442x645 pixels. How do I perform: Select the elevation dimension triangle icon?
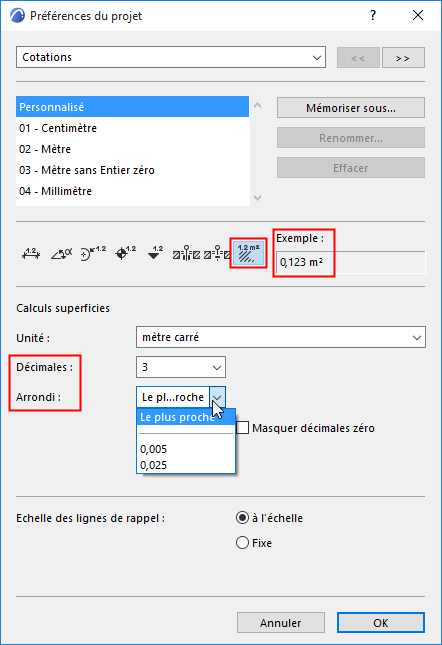(x=155, y=253)
